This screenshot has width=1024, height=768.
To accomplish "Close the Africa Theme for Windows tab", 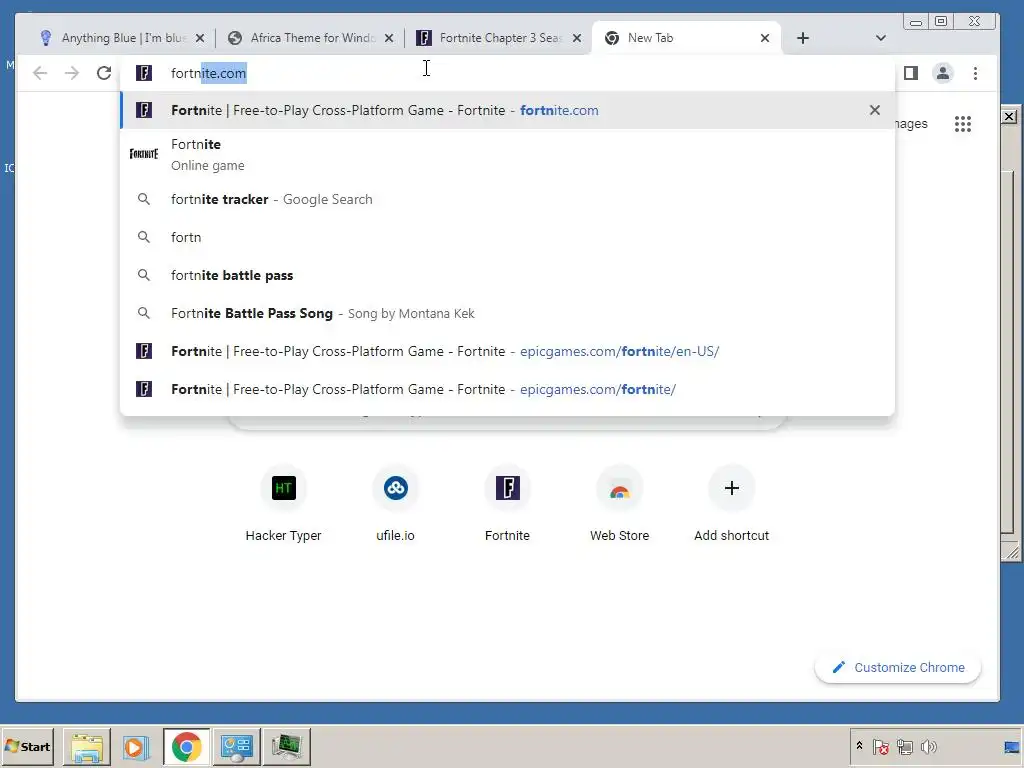I will pos(389,38).
